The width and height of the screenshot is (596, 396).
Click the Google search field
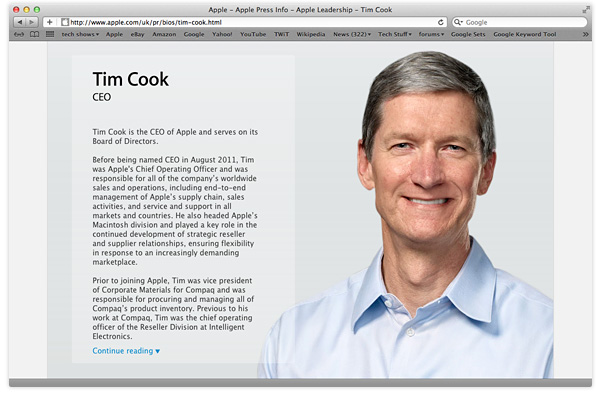coord(520,22)
